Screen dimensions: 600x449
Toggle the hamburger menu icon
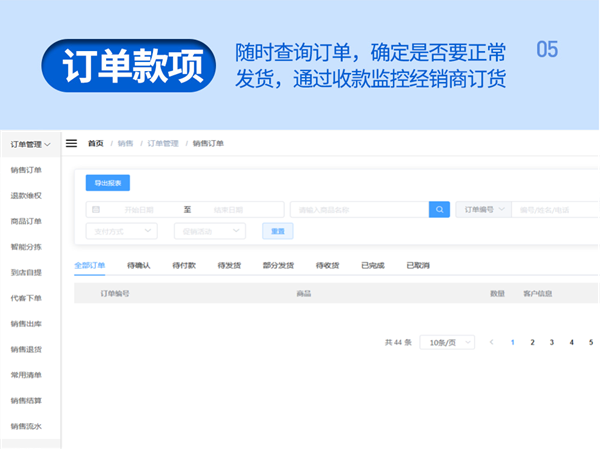[71, 144]
